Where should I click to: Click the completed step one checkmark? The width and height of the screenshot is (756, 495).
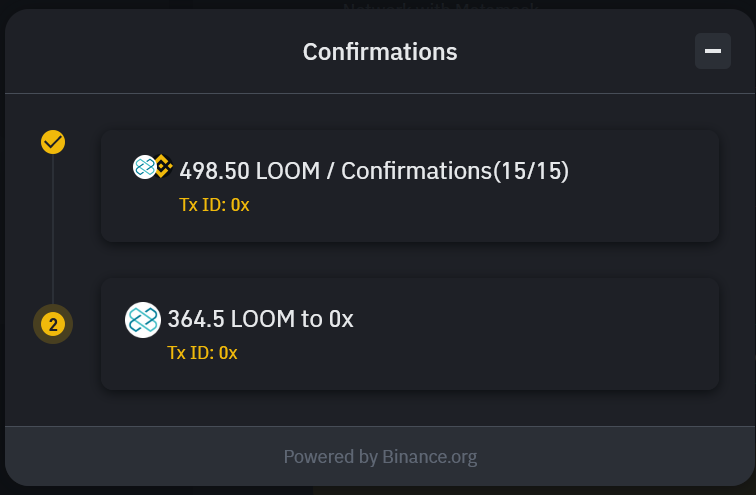click(53, 142)
